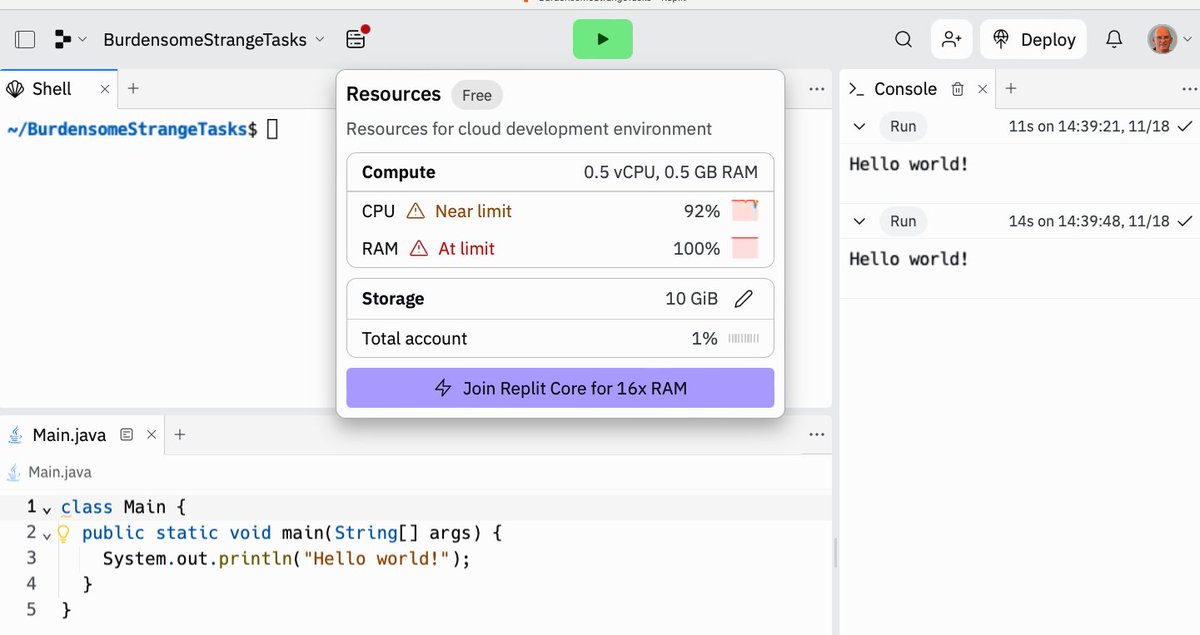This screenshot has width=1200, height=635.
Task: Click the green Run play button
Action: 602,39
